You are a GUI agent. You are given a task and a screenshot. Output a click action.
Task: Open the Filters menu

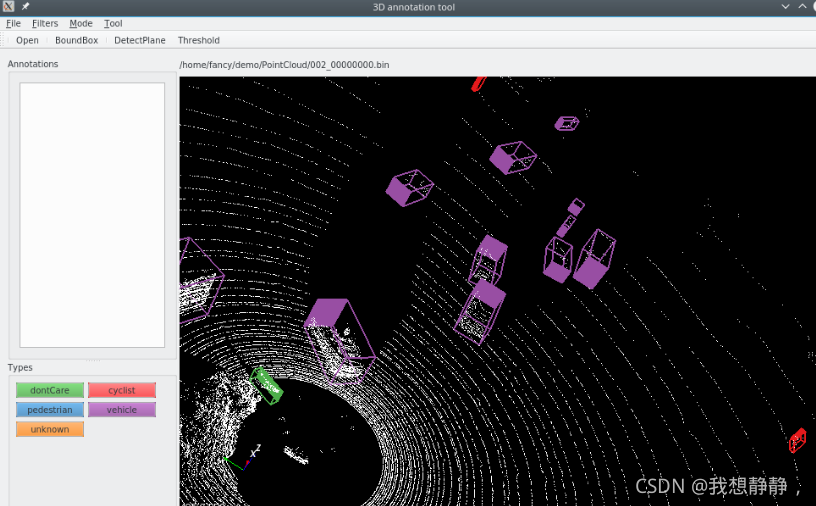(45, 23)
